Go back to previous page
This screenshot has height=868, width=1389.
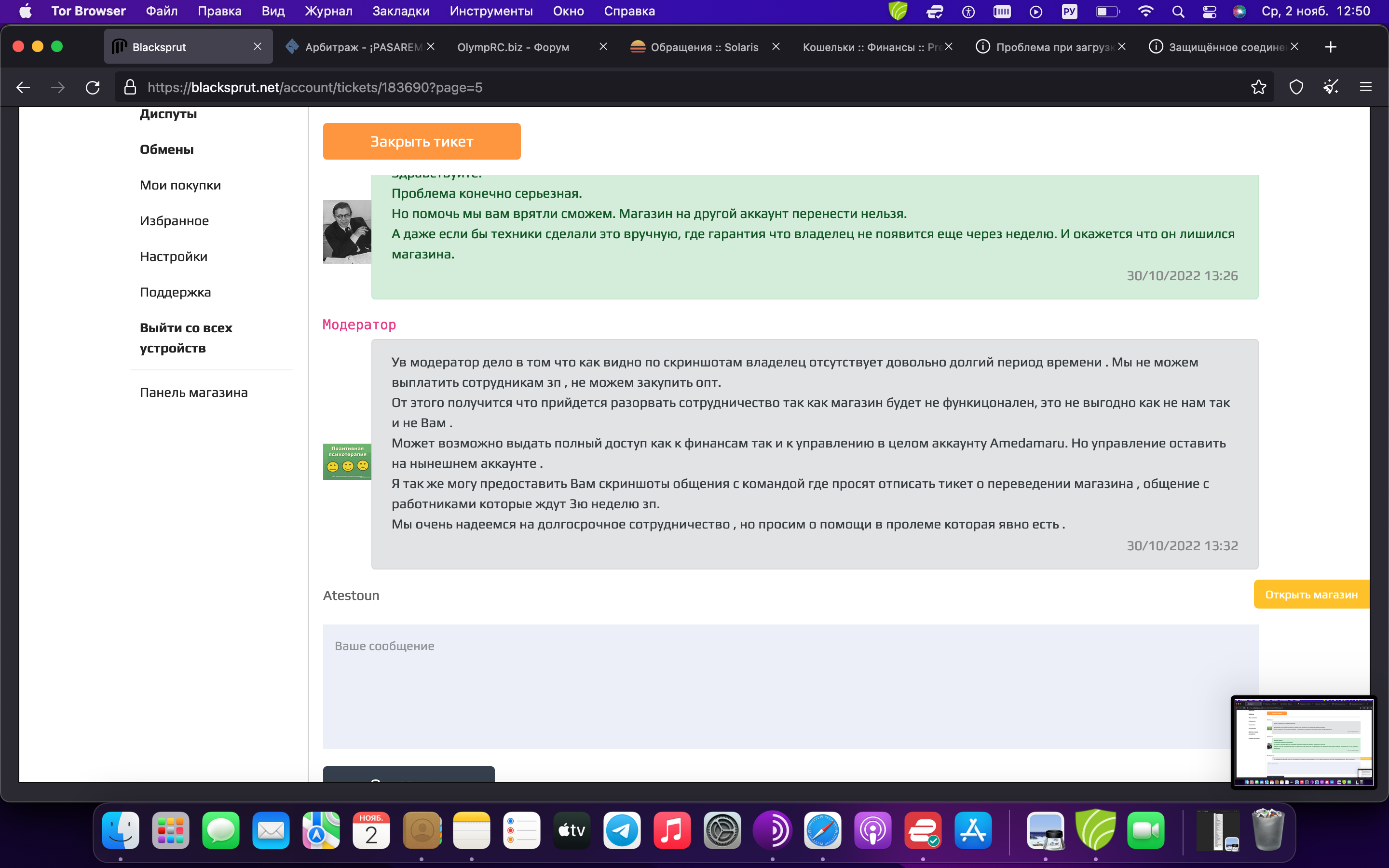coord(23,87)
